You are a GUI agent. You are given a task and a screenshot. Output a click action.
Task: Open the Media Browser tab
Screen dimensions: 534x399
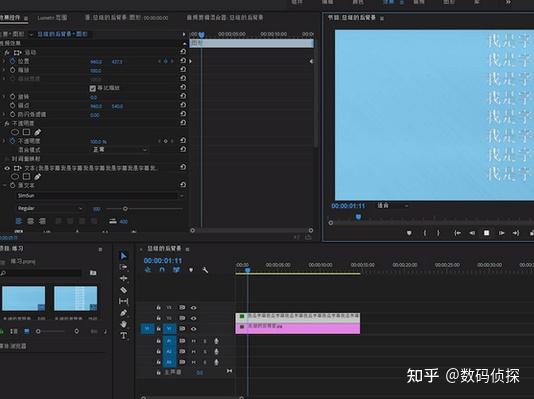tap(14, 346)
